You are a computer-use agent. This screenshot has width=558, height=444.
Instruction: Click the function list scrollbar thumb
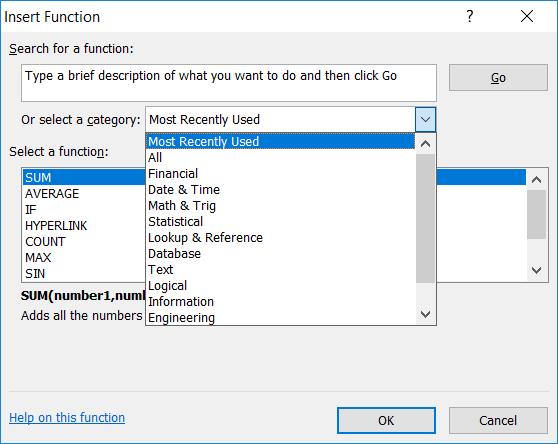click(536, 215)
